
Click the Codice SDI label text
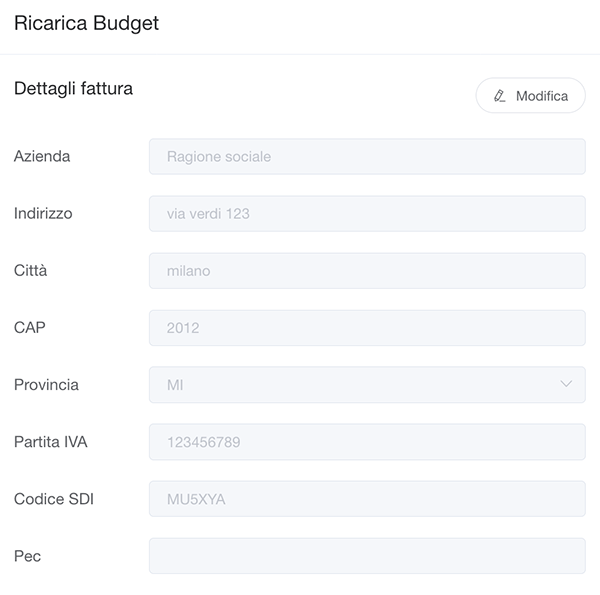pyautogui.click(x=54, y=498)
